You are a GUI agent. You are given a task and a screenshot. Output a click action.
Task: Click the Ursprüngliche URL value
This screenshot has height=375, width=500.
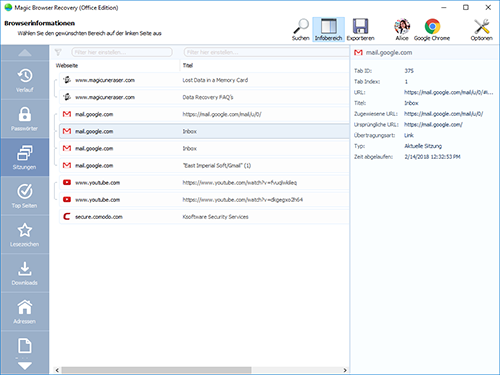(433, 125)
